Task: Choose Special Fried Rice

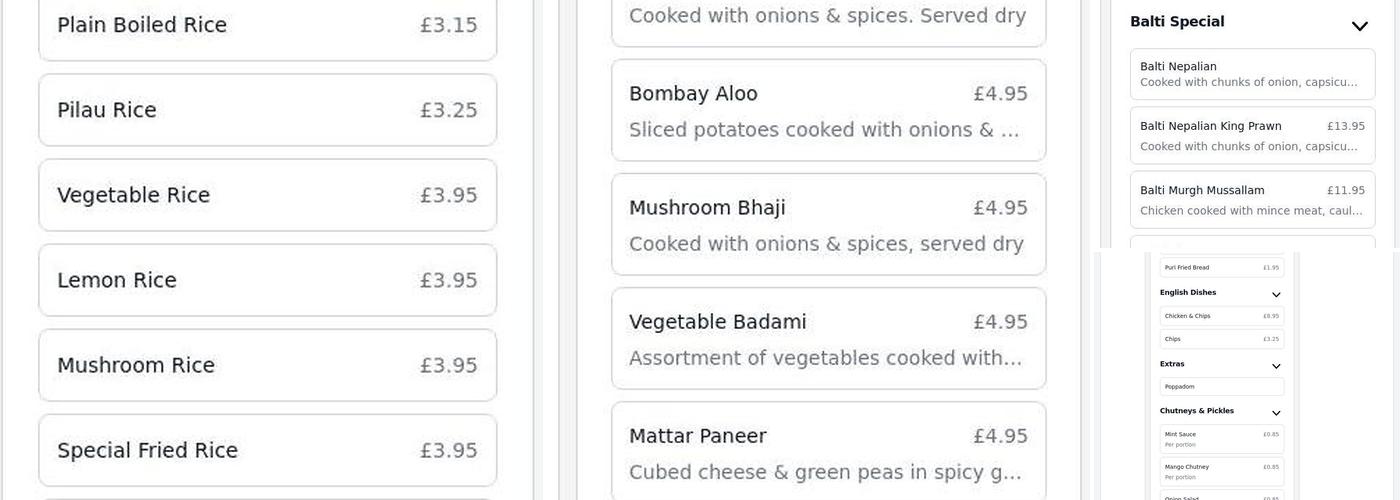Action: (x=267, y=450)
